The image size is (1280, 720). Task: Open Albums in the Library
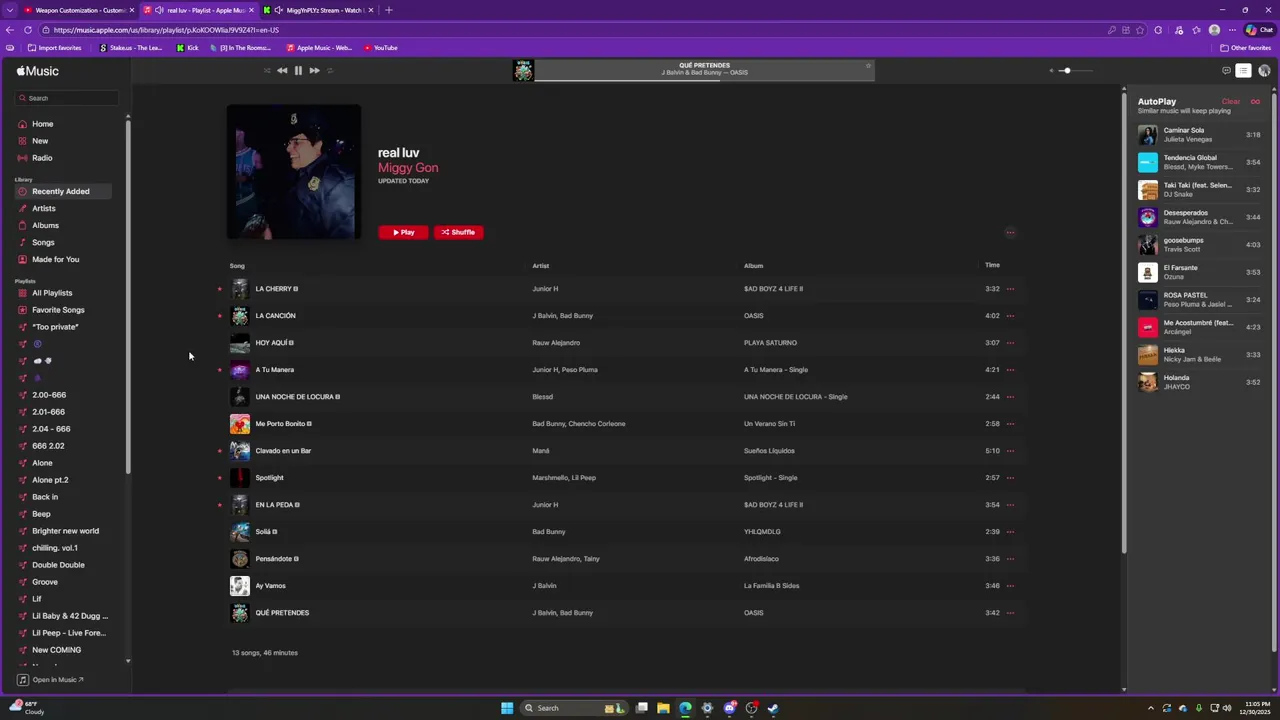click(45, 225)
